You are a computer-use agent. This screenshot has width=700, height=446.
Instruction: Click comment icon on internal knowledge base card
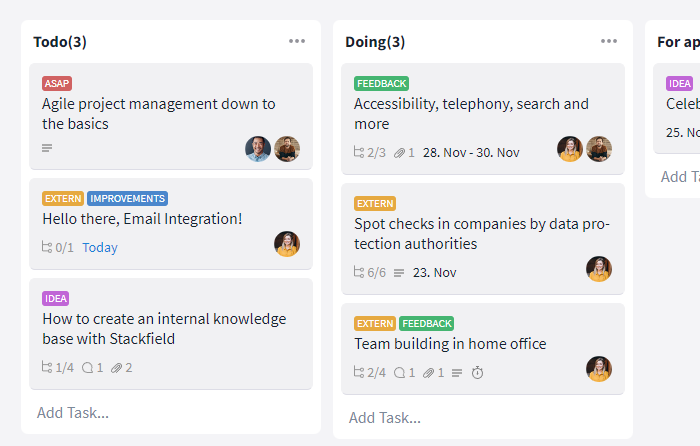tap(88, 368)
